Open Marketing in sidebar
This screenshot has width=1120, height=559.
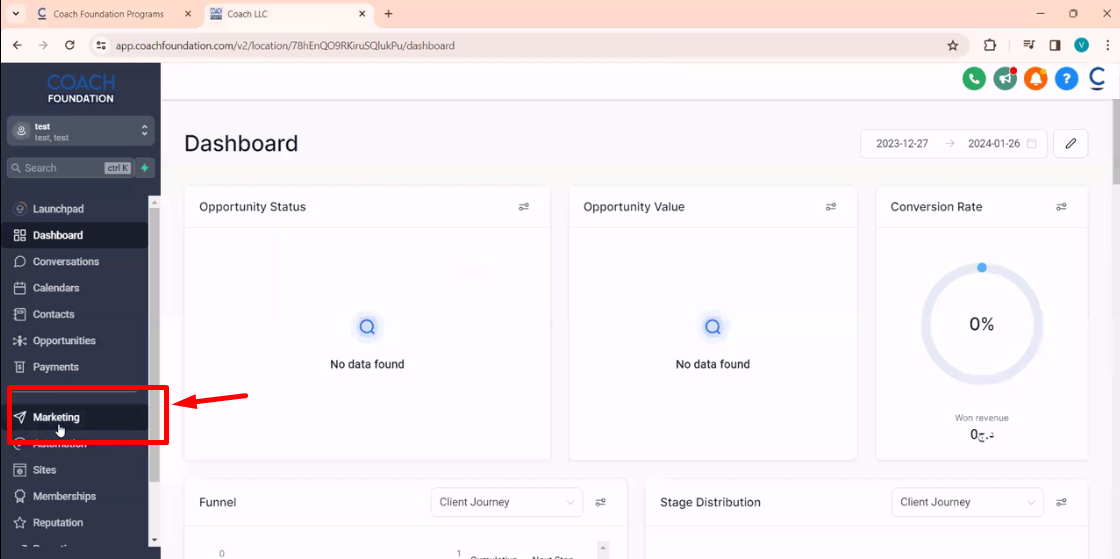[x=75, y=418]
